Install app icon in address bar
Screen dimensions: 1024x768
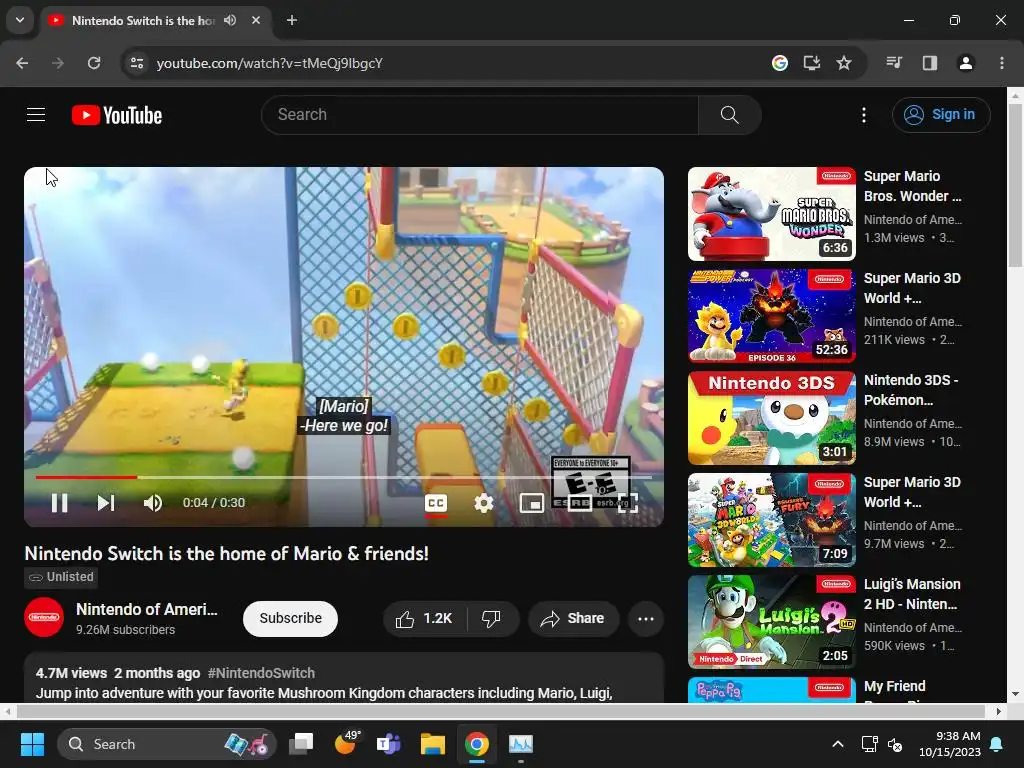tap(812, 63)
